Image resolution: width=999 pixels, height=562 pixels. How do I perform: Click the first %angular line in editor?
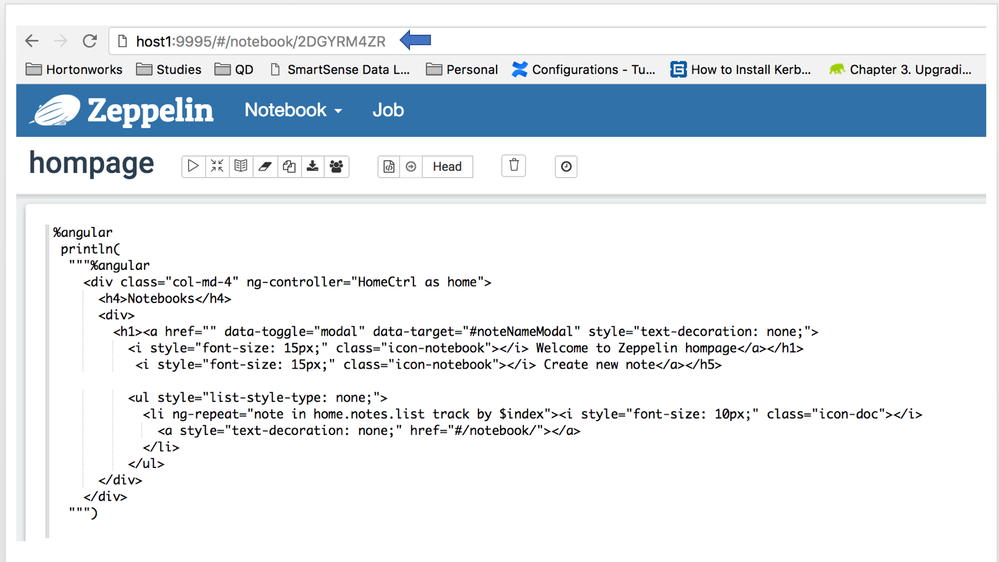tap(83, 233)
